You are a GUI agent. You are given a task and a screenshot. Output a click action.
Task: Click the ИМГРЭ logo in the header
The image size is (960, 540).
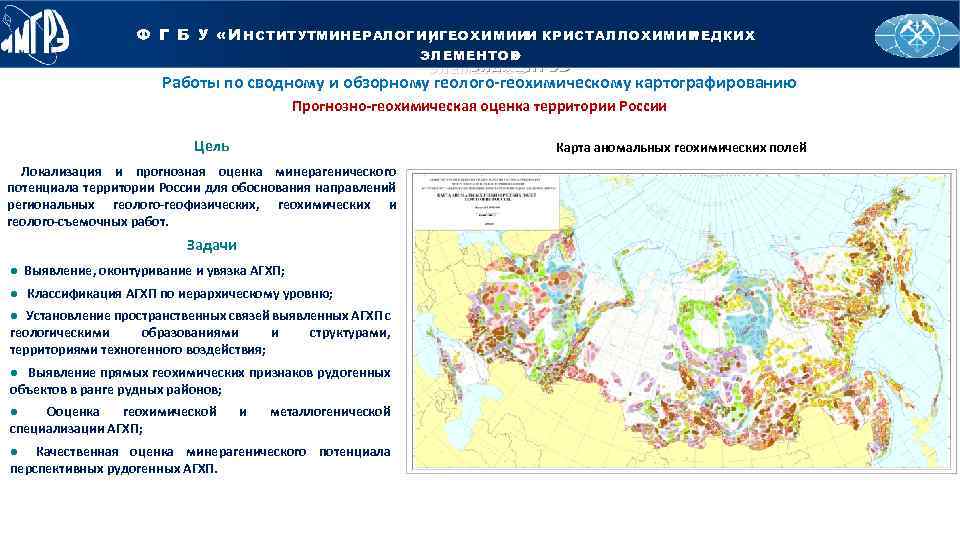coord(35,35)
